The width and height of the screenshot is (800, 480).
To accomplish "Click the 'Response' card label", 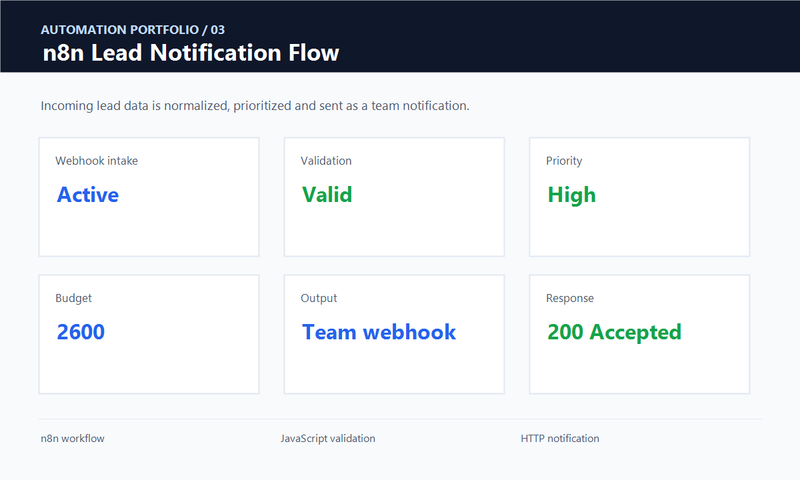I will click(570, 298).
